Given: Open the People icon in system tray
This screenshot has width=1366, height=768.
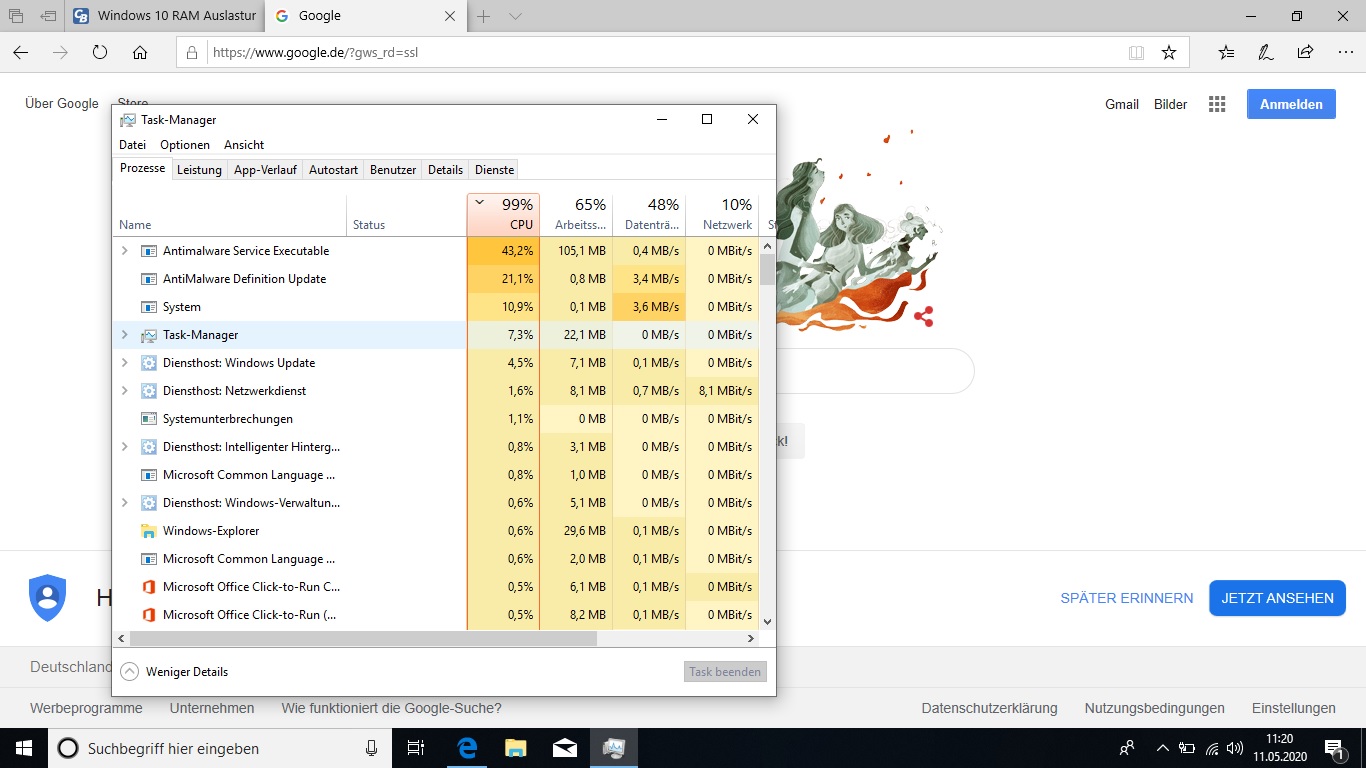Looking at the screenshot, I should click(1127, 748).
